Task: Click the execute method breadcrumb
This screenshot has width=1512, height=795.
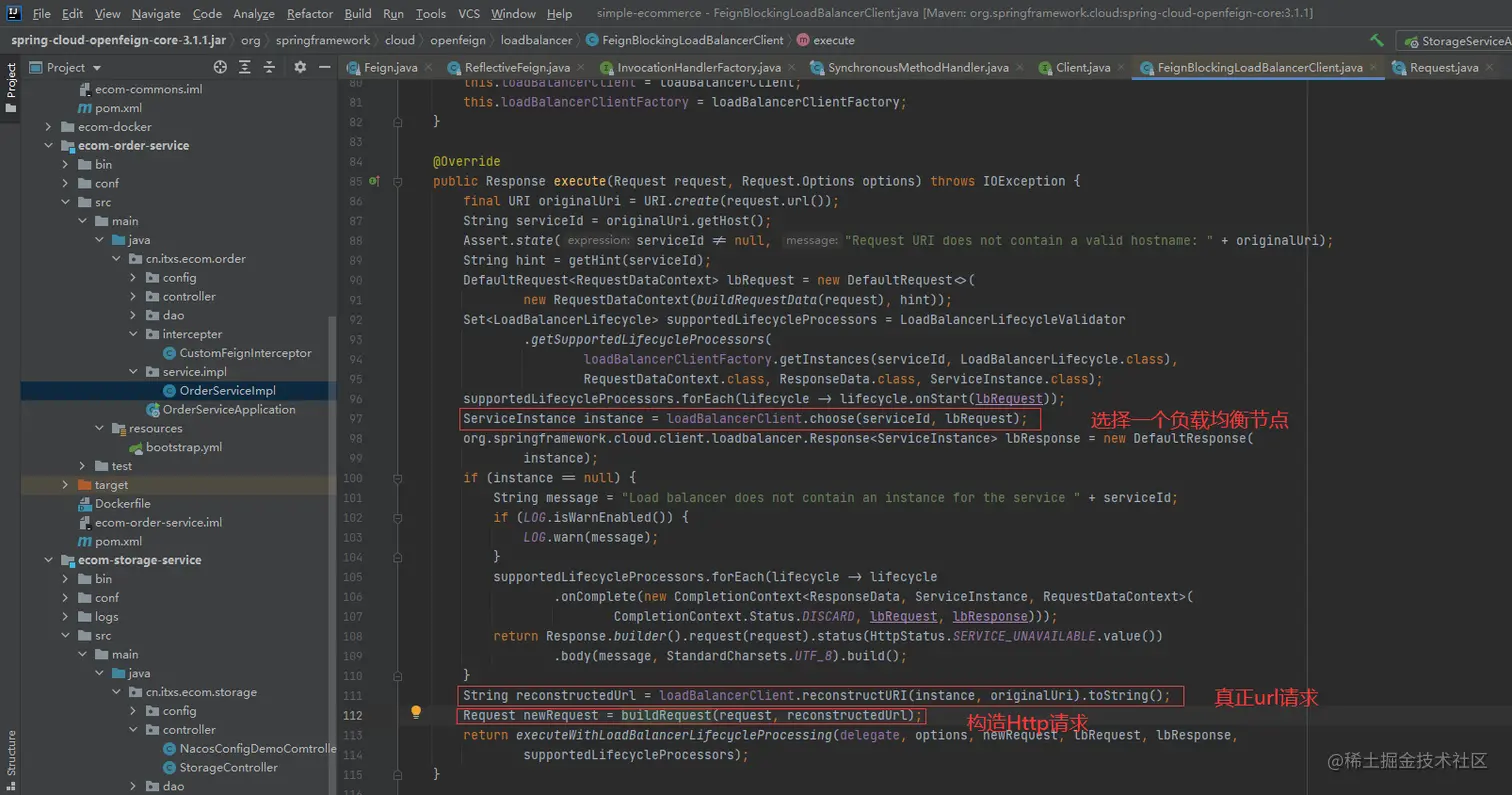Action: click(826, 41)
